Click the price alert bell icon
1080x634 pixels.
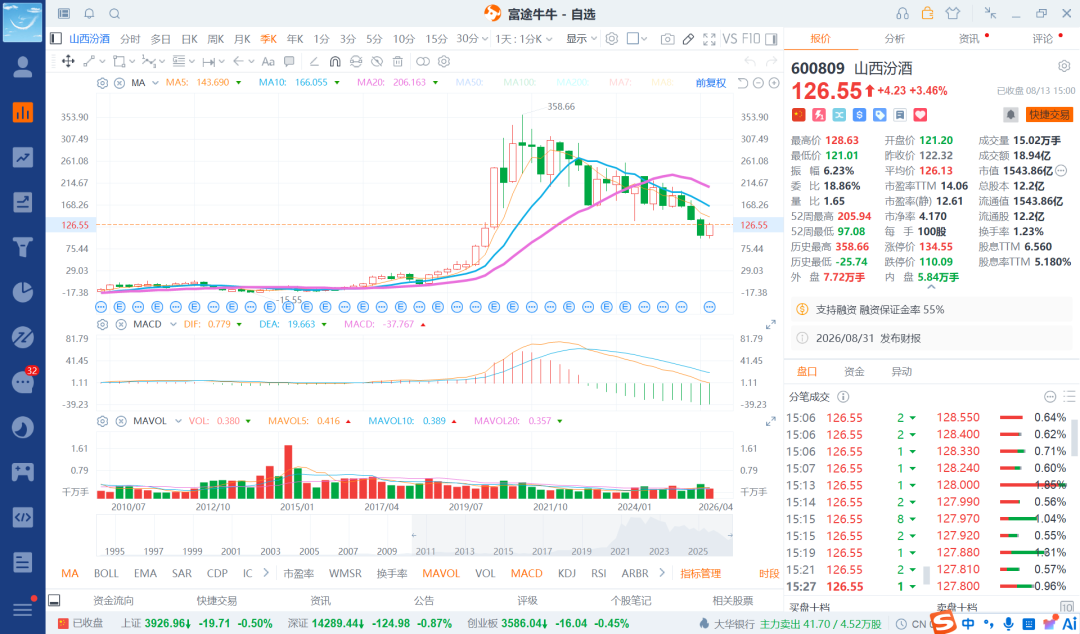pyautogui.click(x=1010, y=114)
